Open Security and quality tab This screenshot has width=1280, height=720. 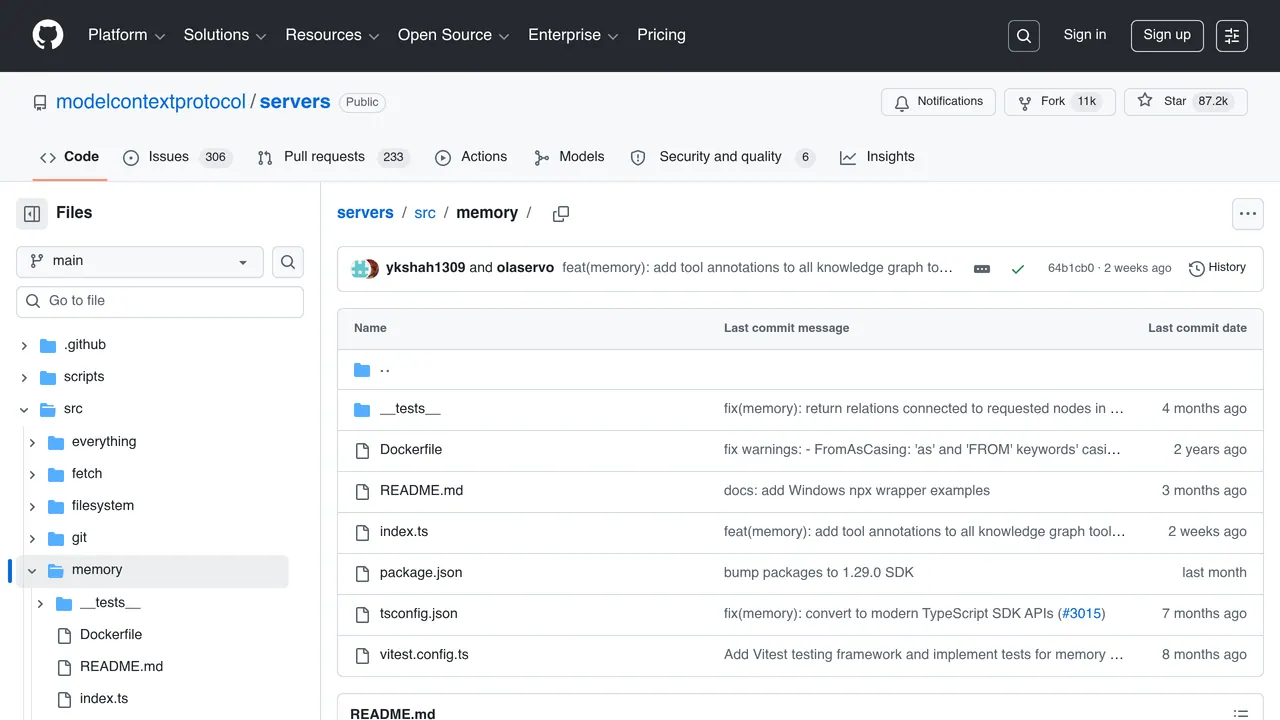pyautogui.click(x=722, y=157)
